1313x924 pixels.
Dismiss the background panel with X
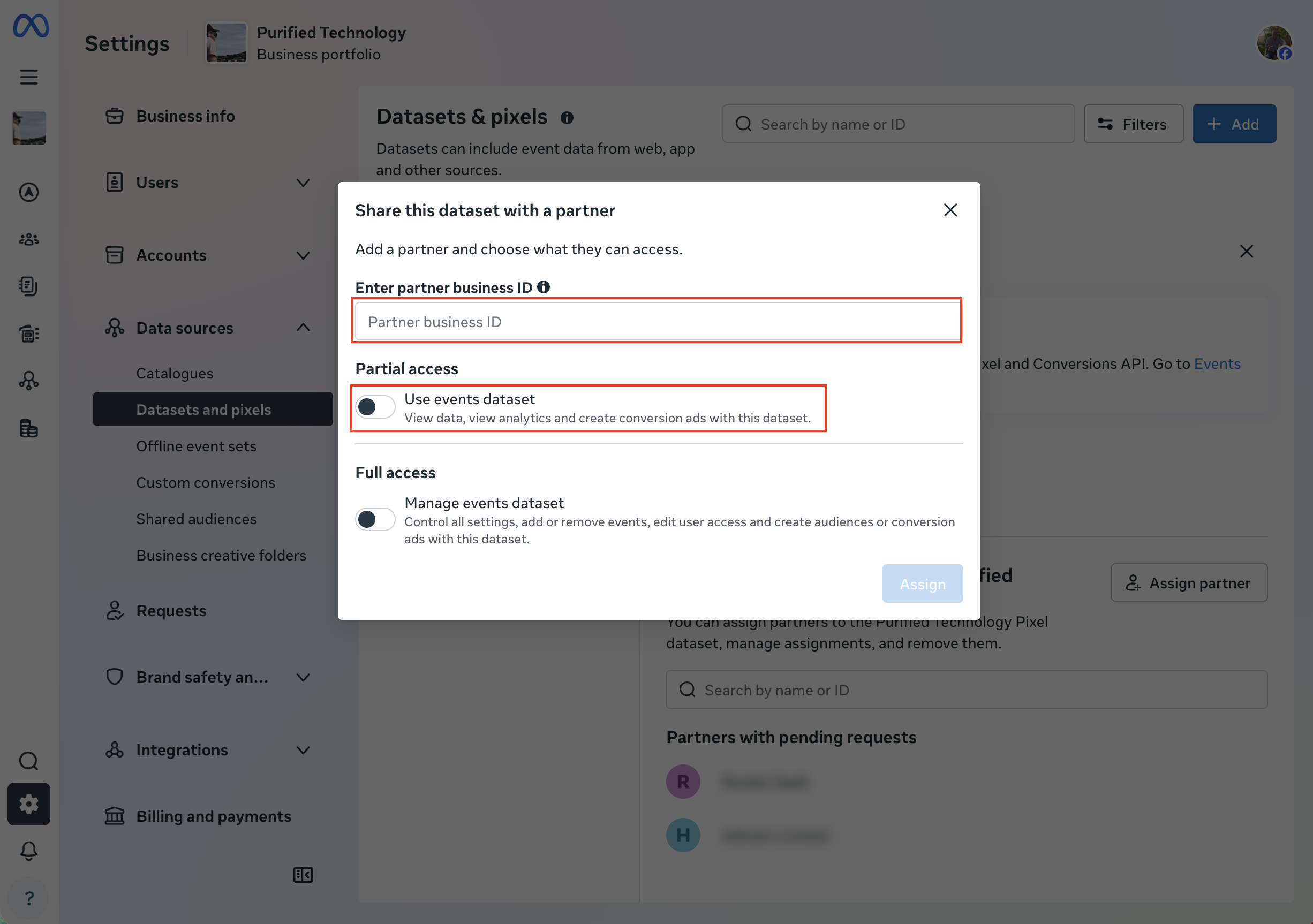point(1247,252)
